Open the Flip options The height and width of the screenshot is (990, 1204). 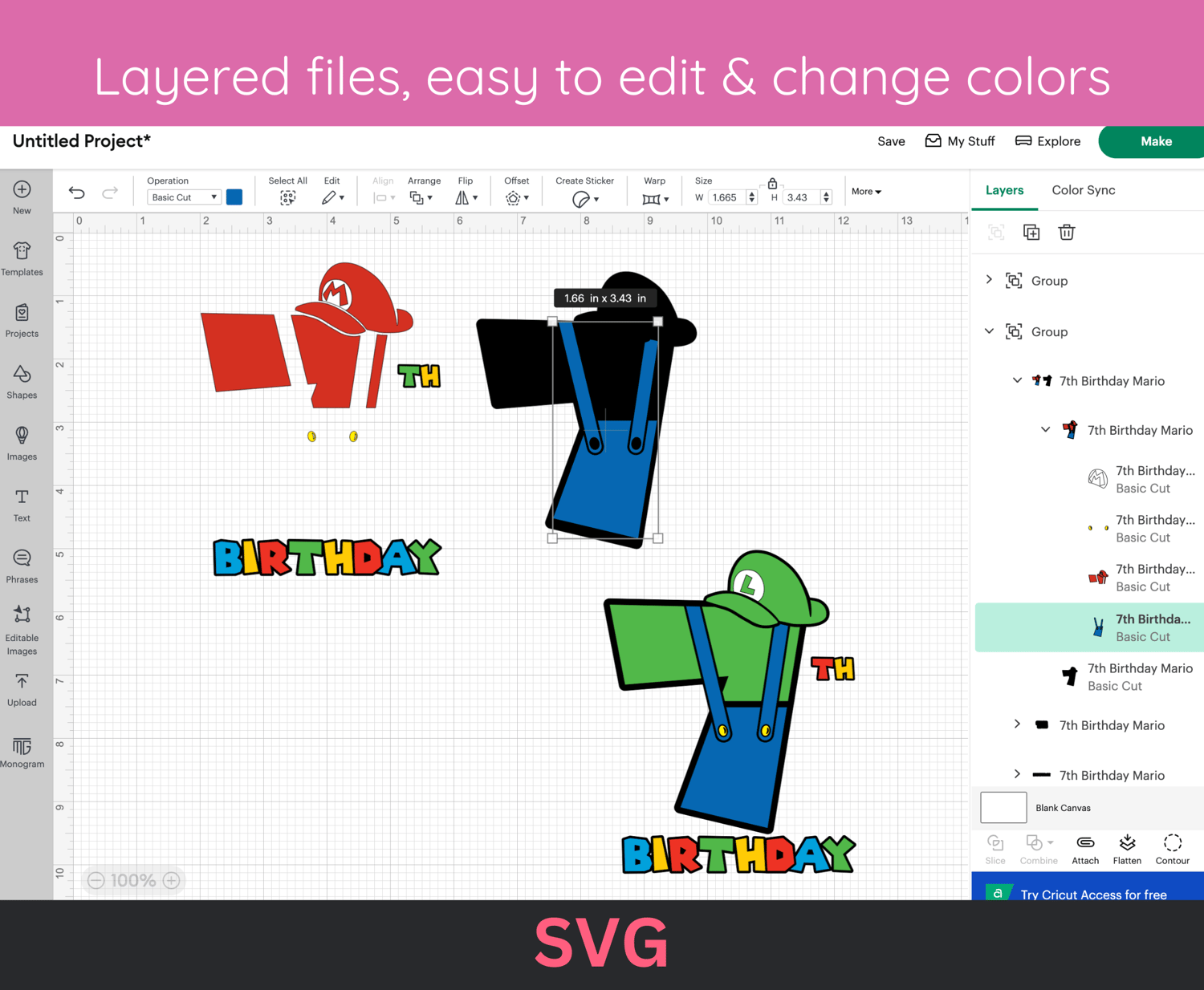[466, 197]
